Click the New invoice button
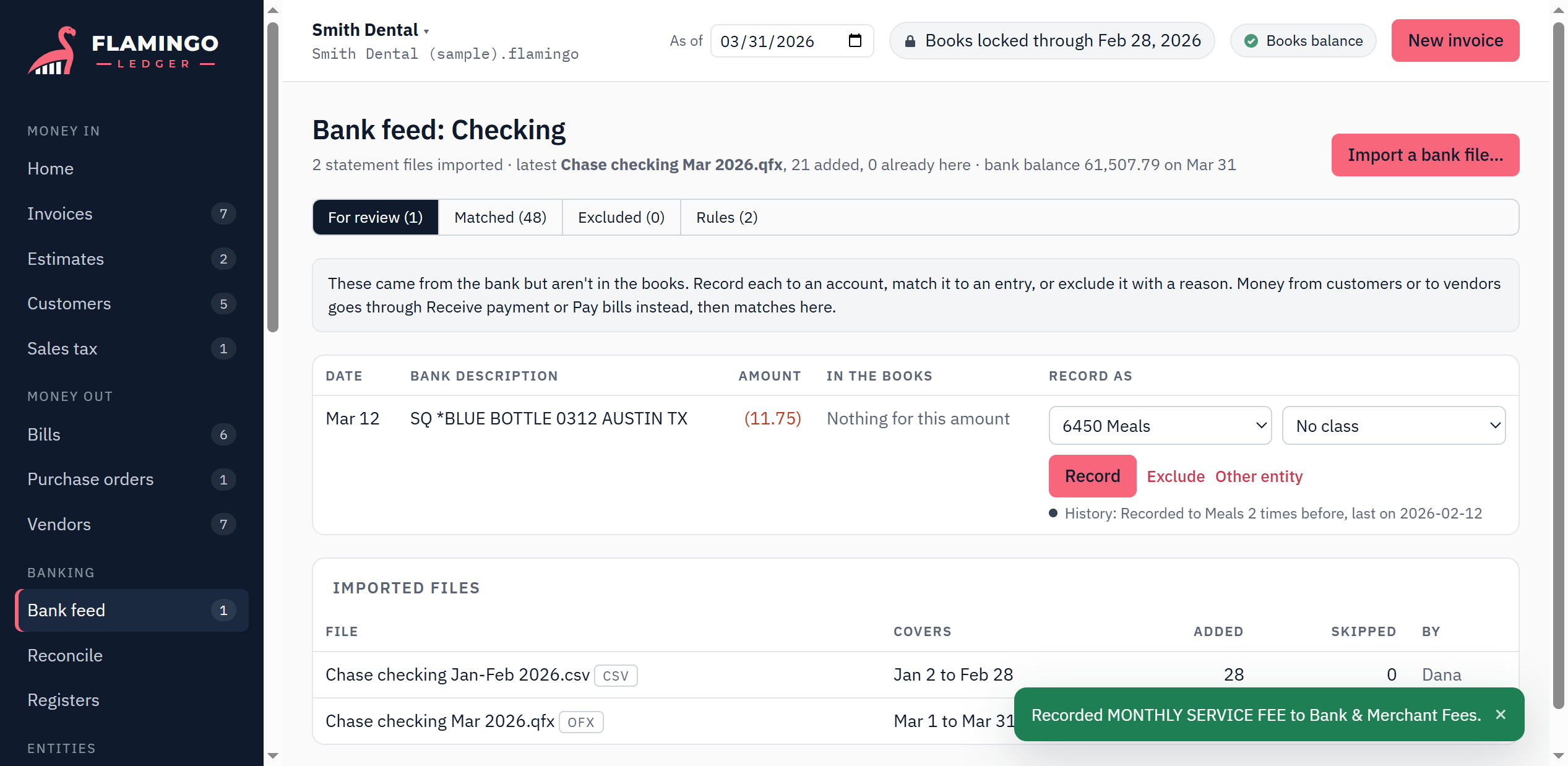 [1455, 41]
